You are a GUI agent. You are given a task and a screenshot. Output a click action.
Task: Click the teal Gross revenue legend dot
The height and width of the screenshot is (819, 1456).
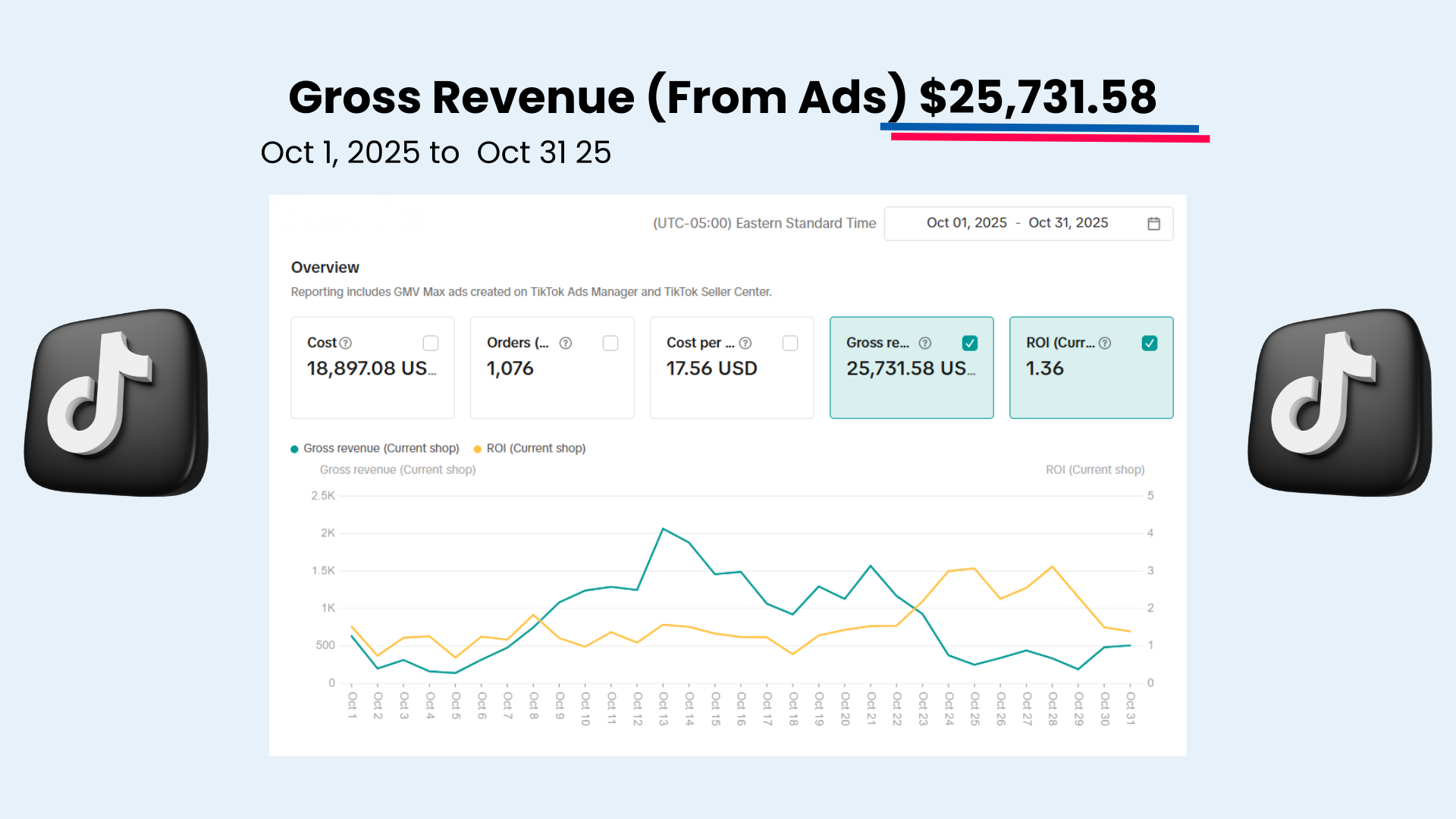(293, 448)
